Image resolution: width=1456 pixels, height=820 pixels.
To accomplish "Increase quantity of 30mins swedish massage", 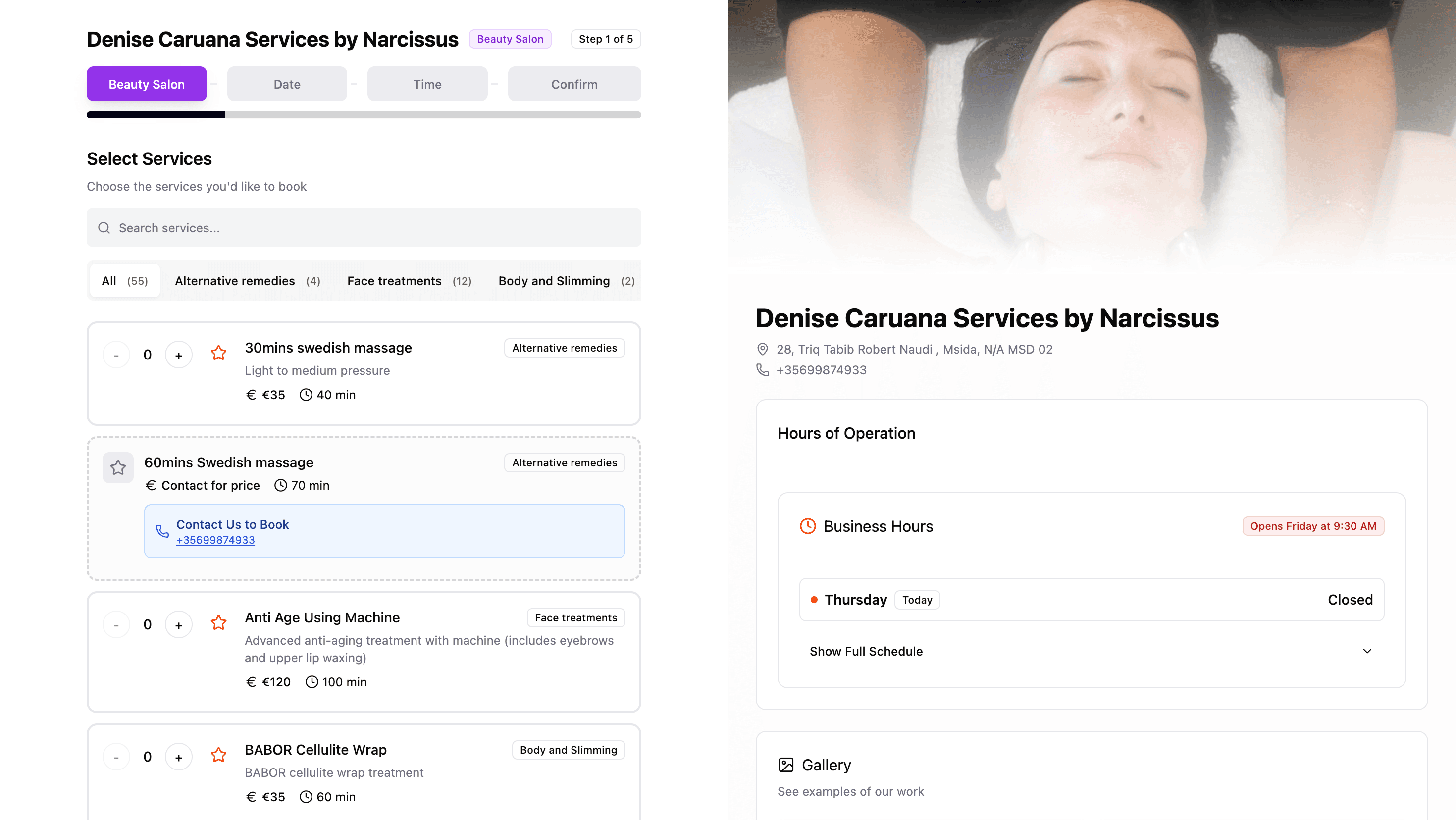I will point(179,355).
